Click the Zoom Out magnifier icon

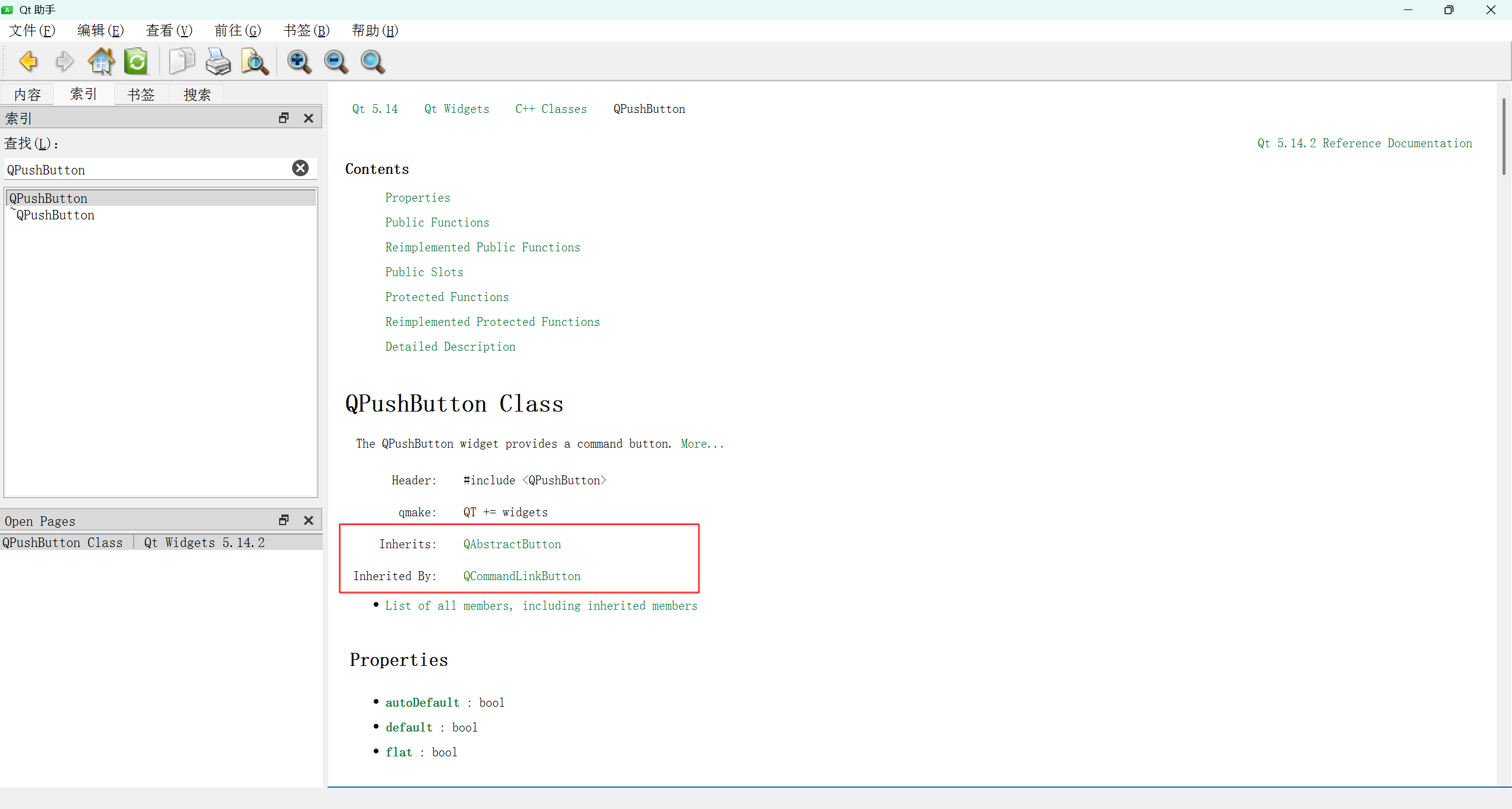[x=336, y=62]
